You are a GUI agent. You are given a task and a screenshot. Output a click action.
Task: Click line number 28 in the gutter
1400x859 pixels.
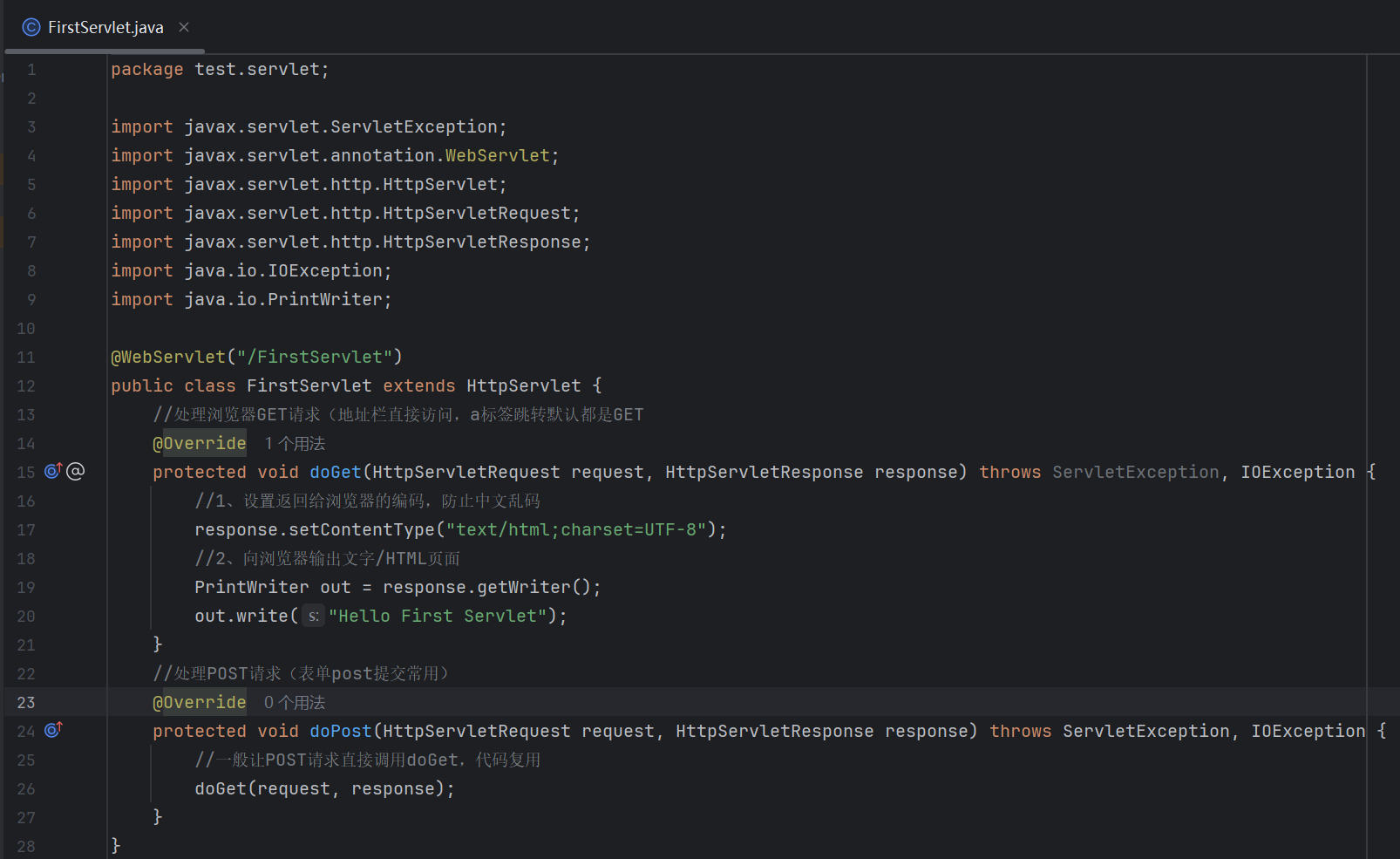click(26, 847)
